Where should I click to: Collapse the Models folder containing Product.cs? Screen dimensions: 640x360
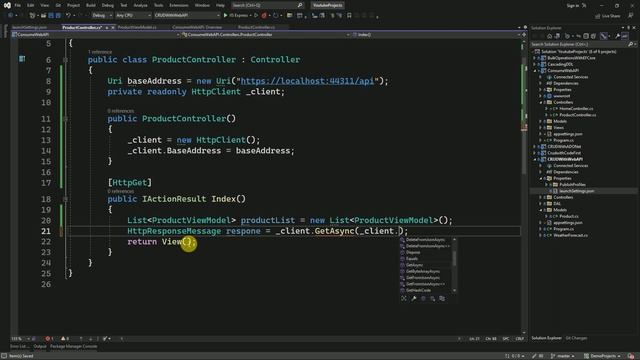point(541,210)
